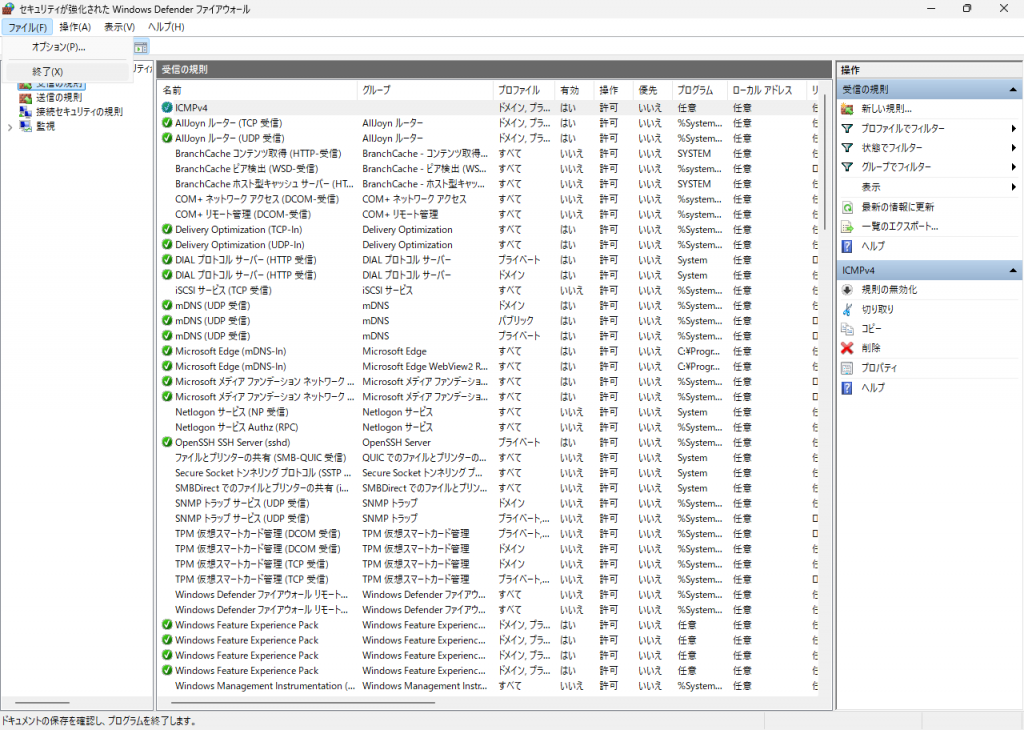This screenshot has height=730, width=1024.
Task: Click the rules list vertical scrollbar
Action: click(824, 163)
